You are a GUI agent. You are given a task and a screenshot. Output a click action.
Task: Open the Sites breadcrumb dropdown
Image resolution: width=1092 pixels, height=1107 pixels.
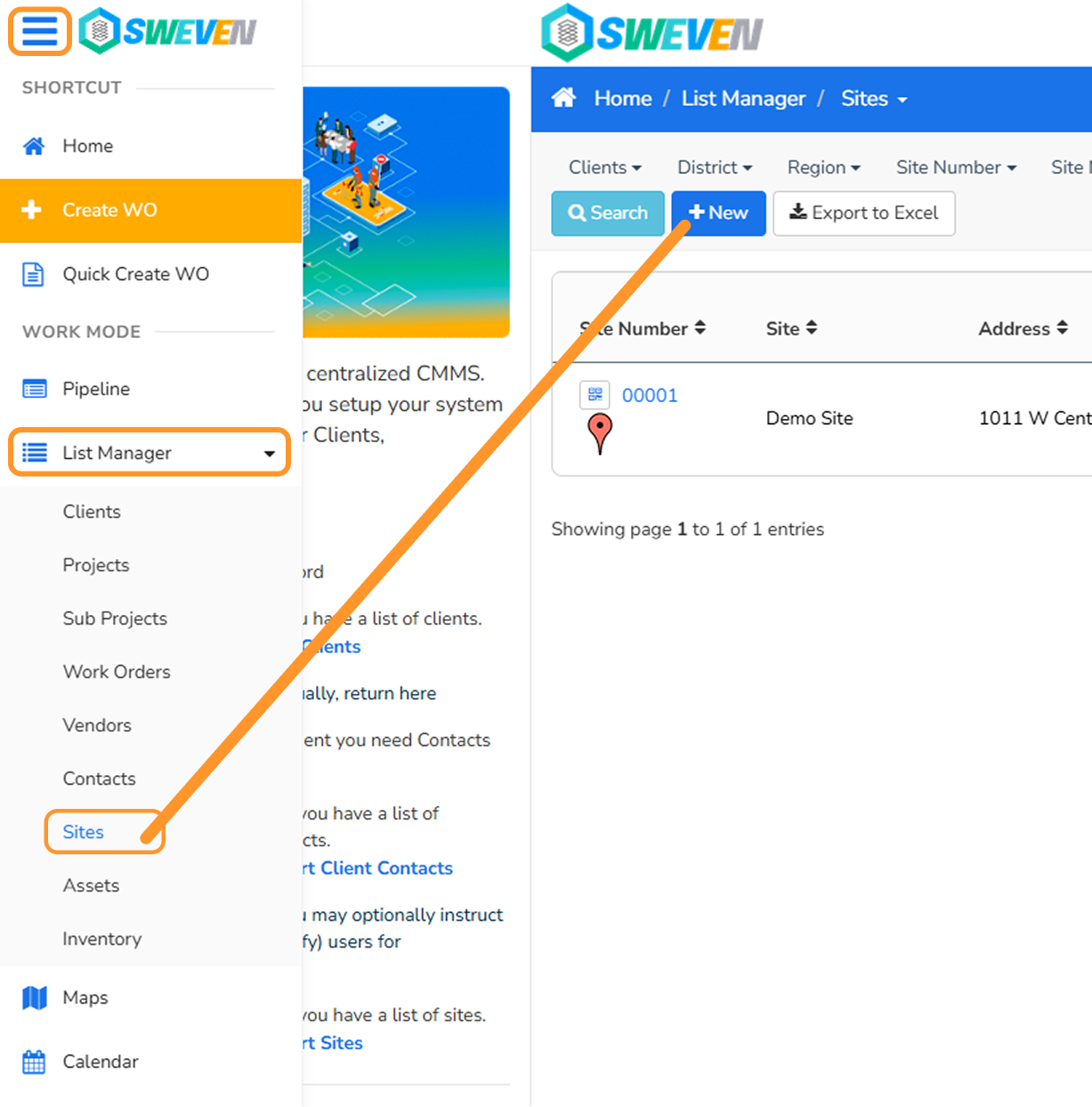click(x=874, y=99)
